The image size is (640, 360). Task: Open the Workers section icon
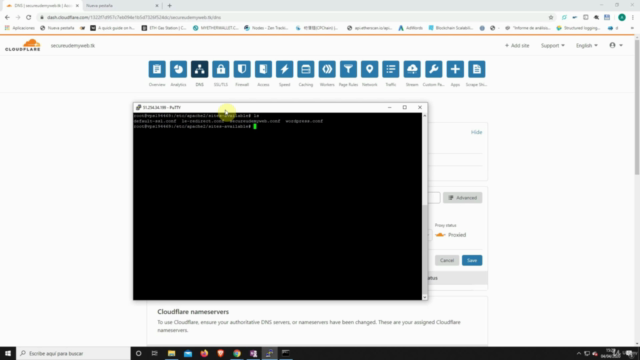tap(327, 69)
